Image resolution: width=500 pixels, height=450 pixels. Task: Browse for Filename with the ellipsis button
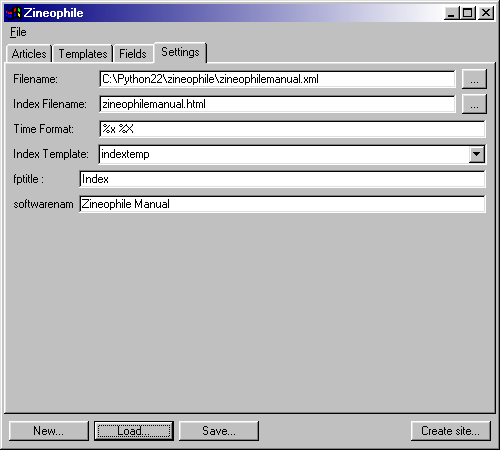(474, 79)
